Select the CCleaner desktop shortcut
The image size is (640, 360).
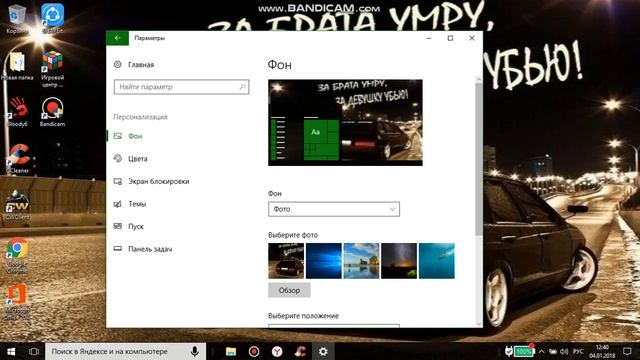click(17, 158)
